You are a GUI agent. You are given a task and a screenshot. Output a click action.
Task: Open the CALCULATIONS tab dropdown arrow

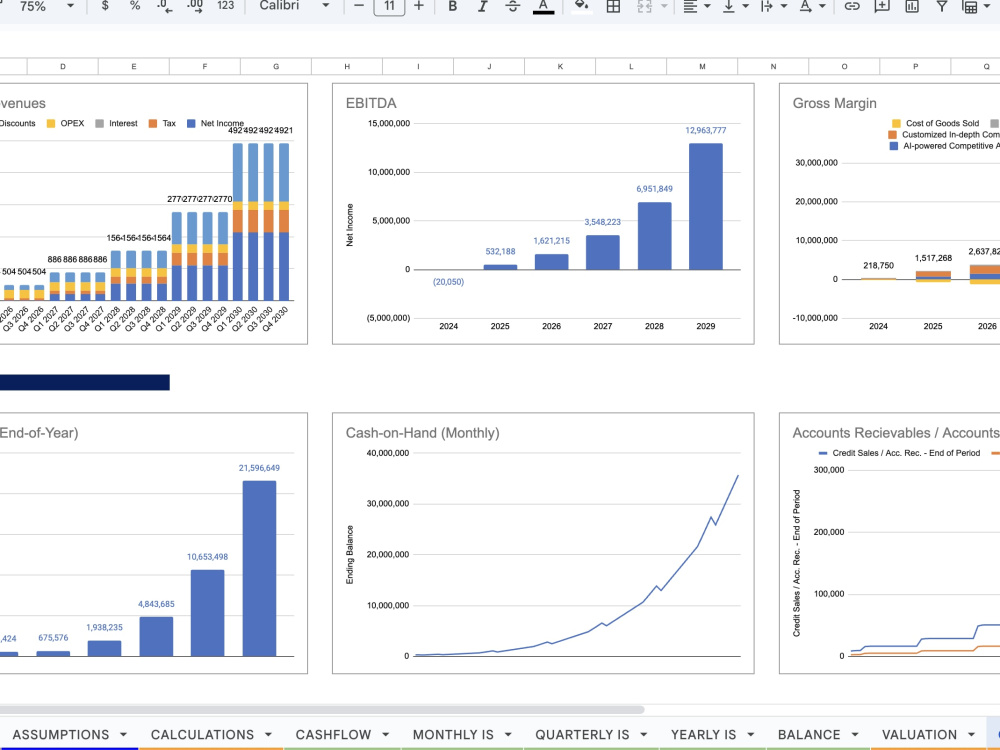tap(268, 735)
